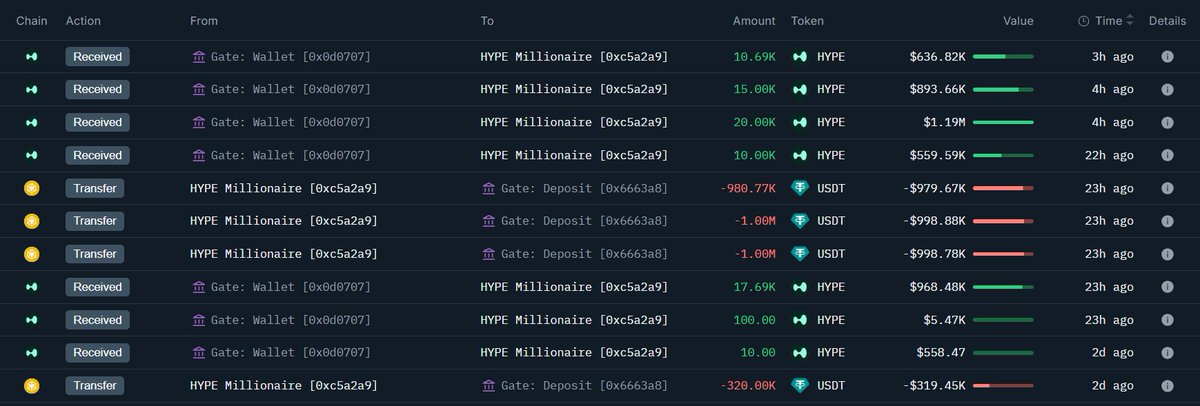
Task: Click Received badge in $893.66K row
Action: click(x=97, y=90)
